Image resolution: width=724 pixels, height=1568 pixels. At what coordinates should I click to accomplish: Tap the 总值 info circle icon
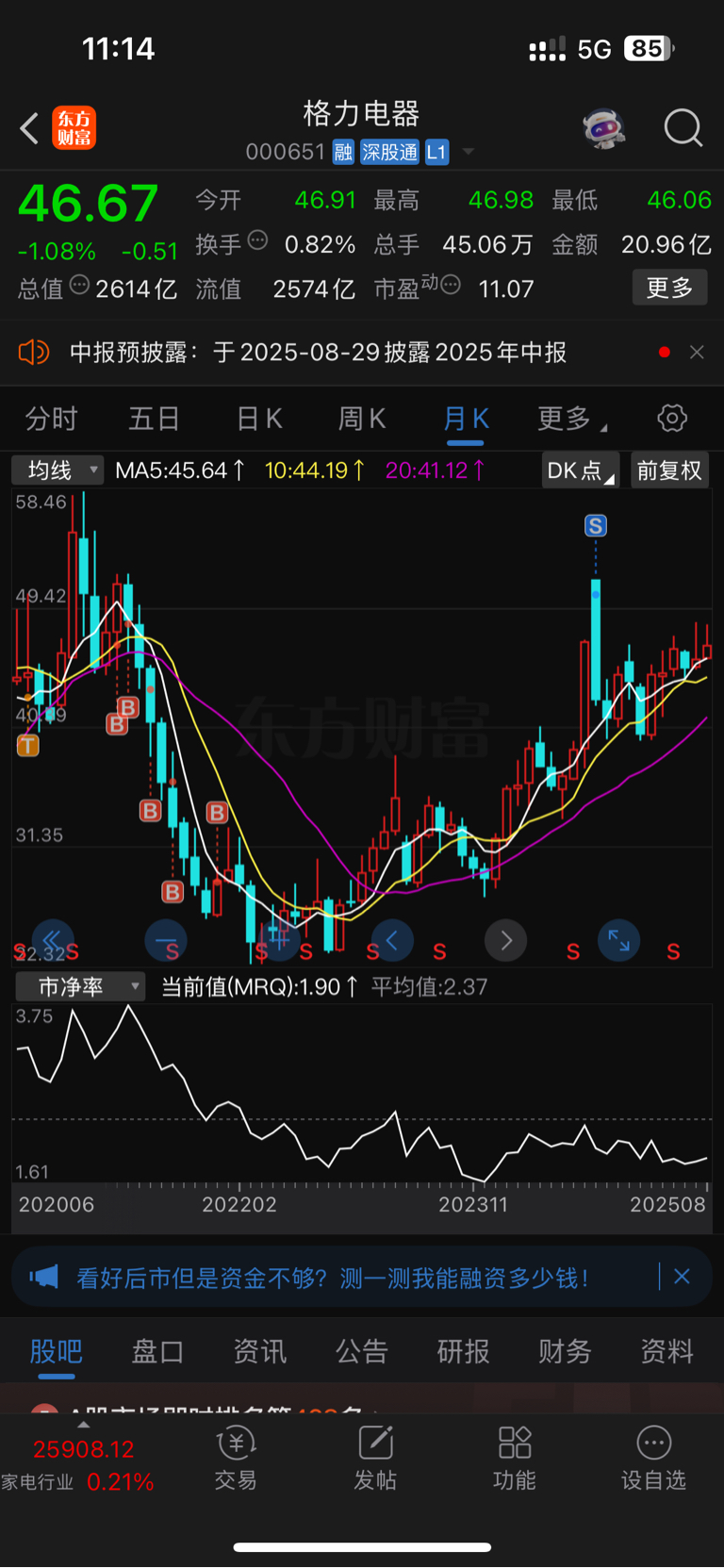79,284
